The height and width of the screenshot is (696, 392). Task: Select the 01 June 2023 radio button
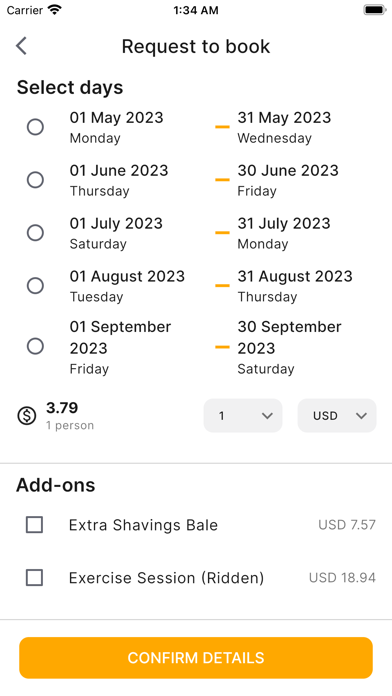point(35,180)
